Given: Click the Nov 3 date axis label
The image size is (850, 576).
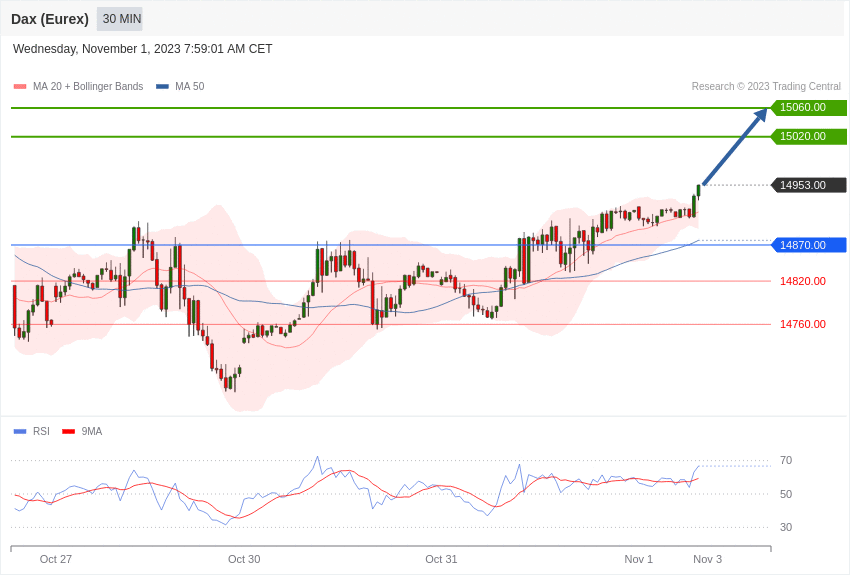Looking at the screenshot, I should click(x=707, y=559).
